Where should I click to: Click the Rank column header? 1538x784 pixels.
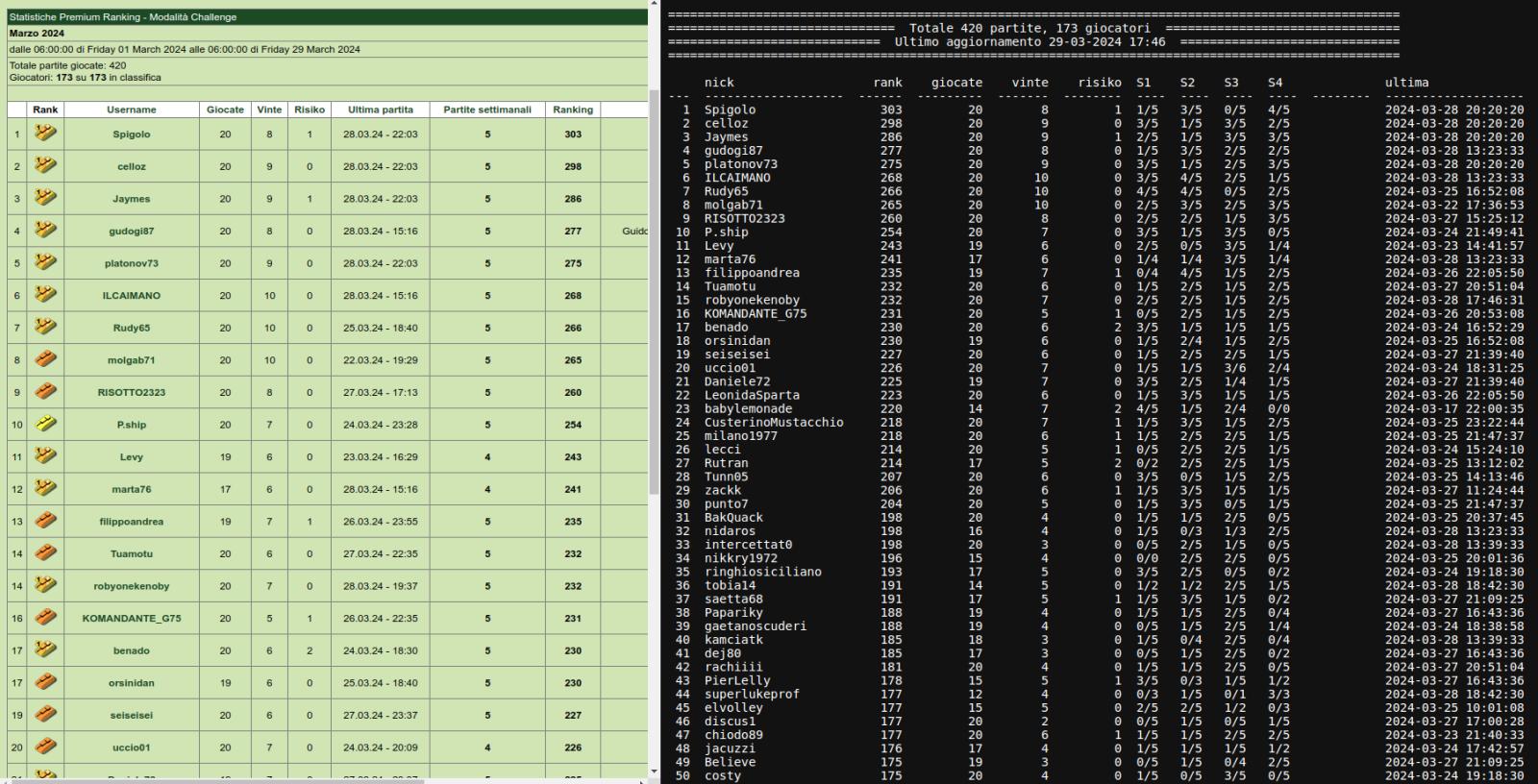(45, 110)
